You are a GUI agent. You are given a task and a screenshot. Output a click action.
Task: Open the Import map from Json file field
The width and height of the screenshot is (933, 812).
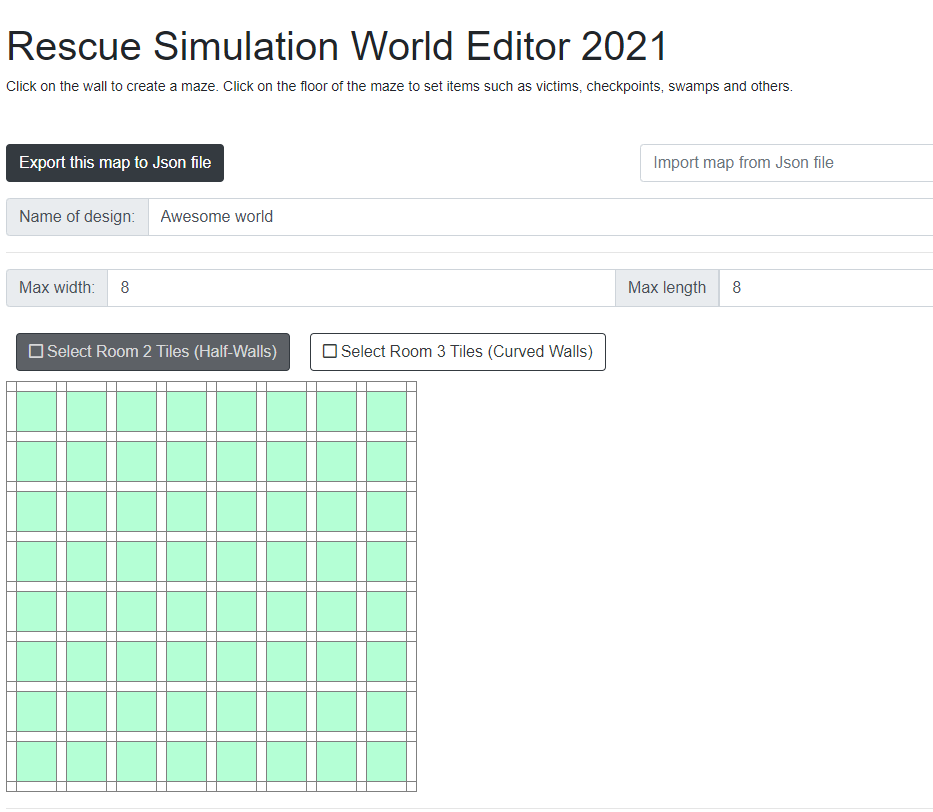coord(786,163)
